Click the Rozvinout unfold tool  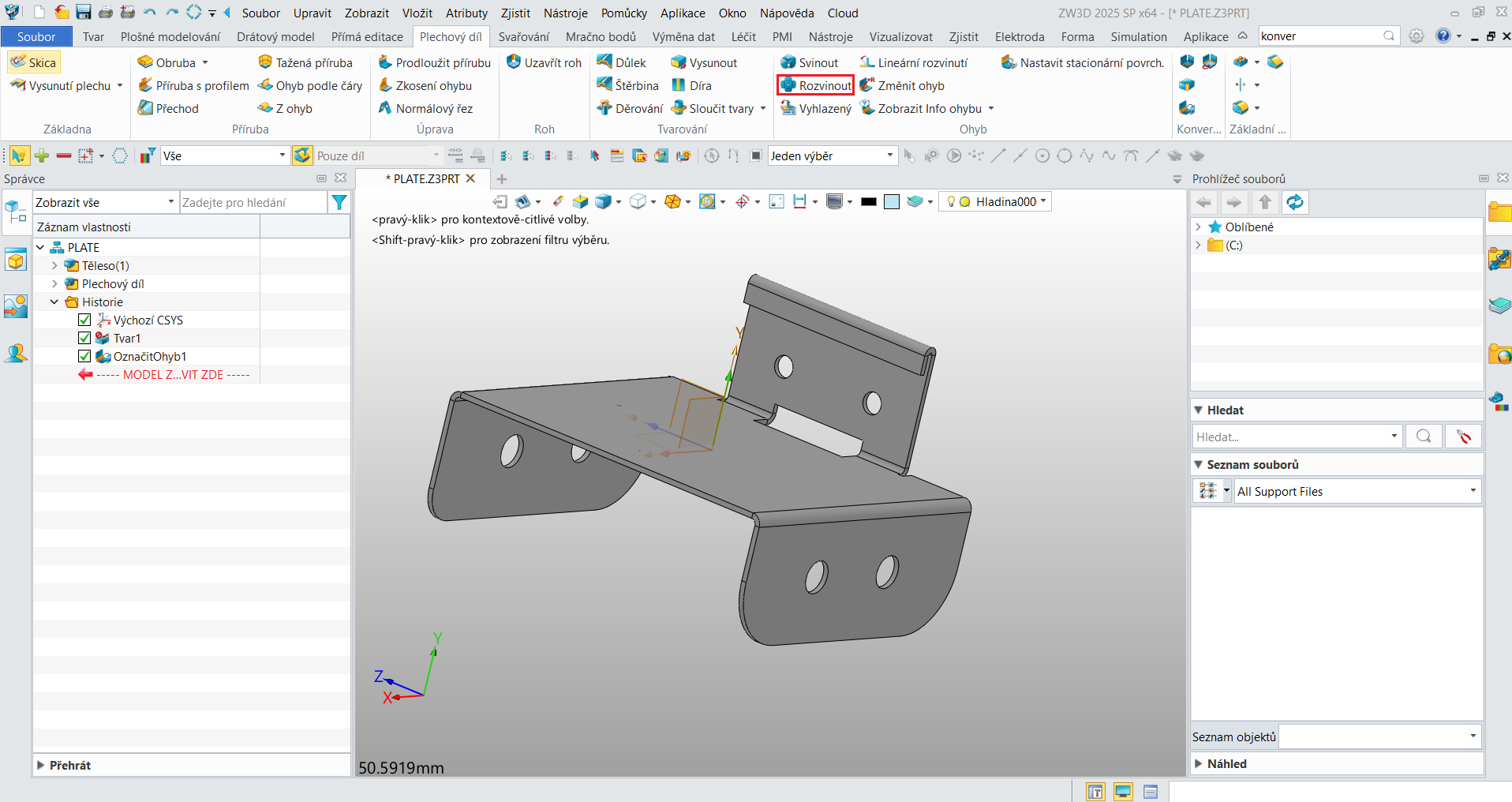815,85
